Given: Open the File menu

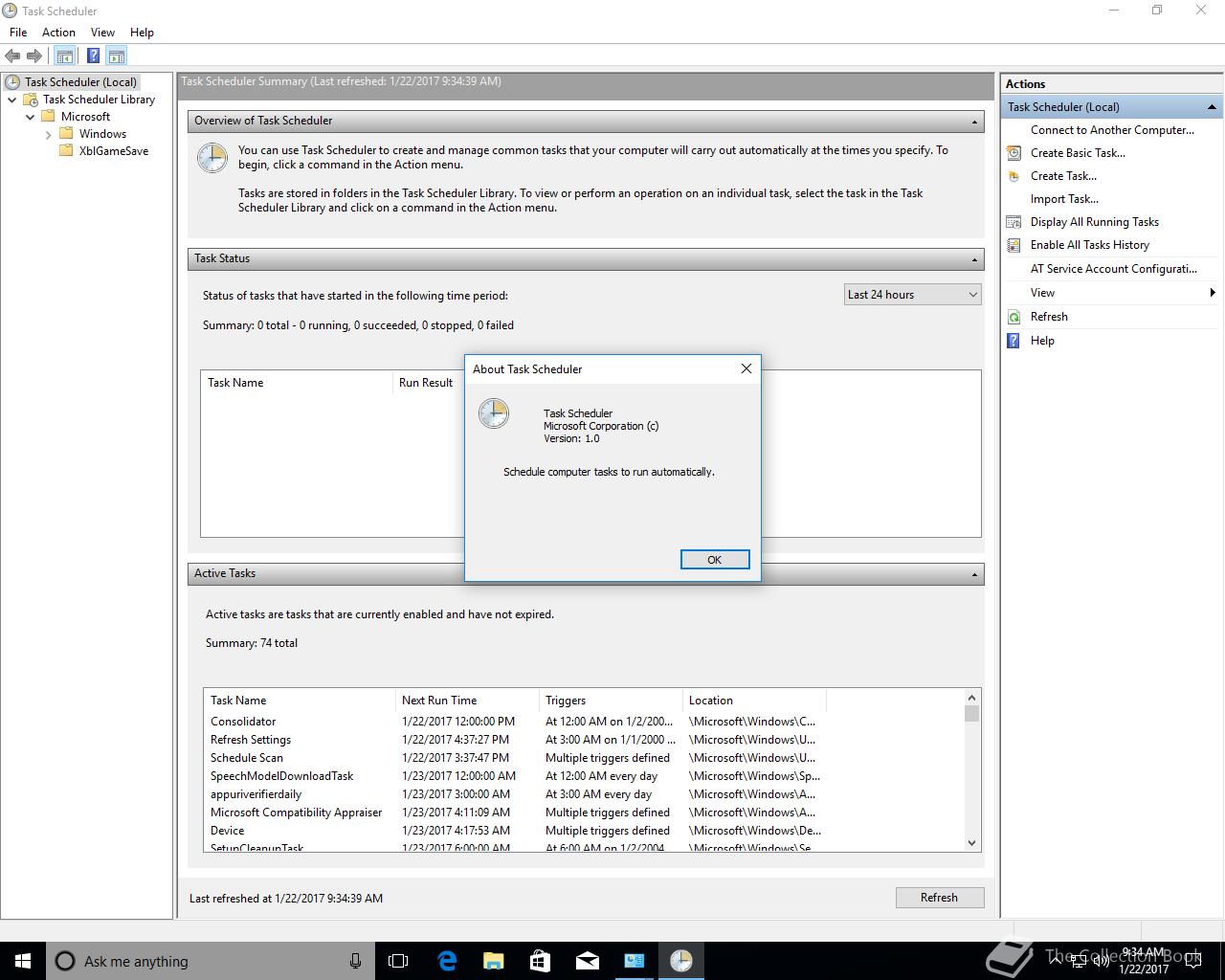Looking at the screenshot, I should pos(18,33).
